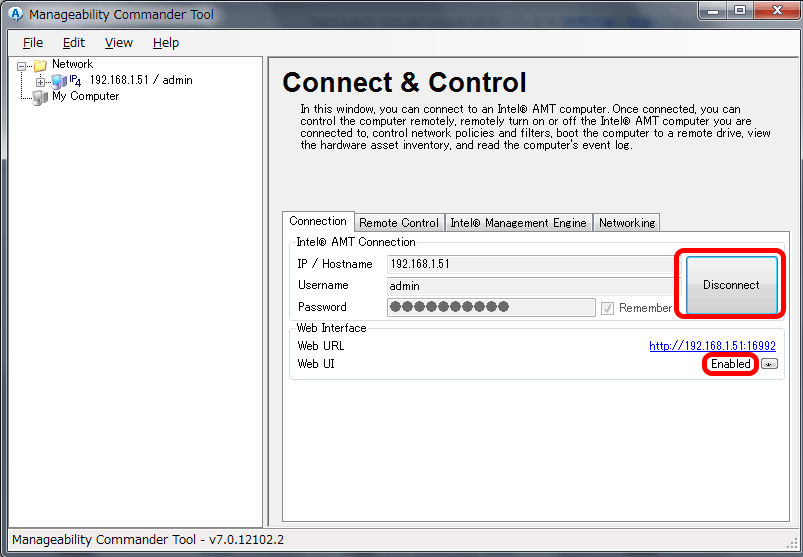Click the window resize grip in status bar
Screen dimensions: 803x557
click(792, 543)
